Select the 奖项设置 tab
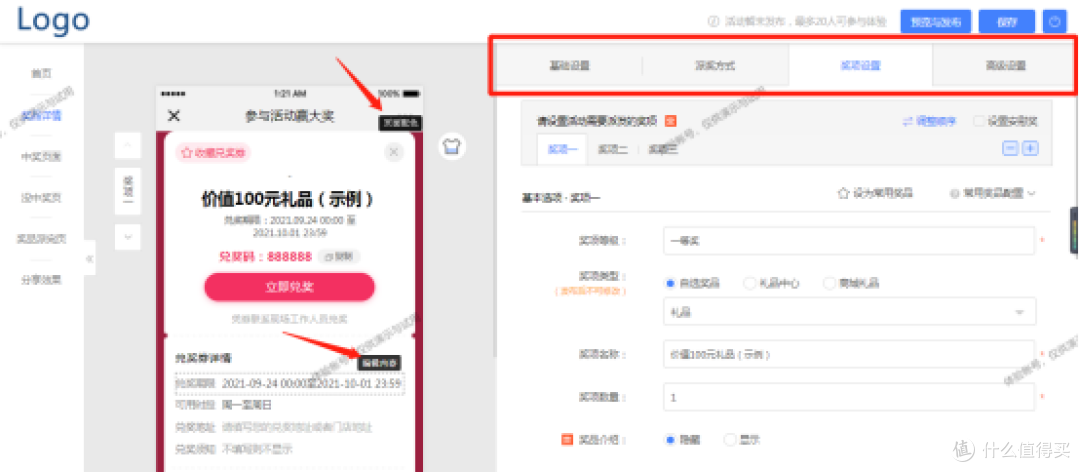 [x=860, y=66]
